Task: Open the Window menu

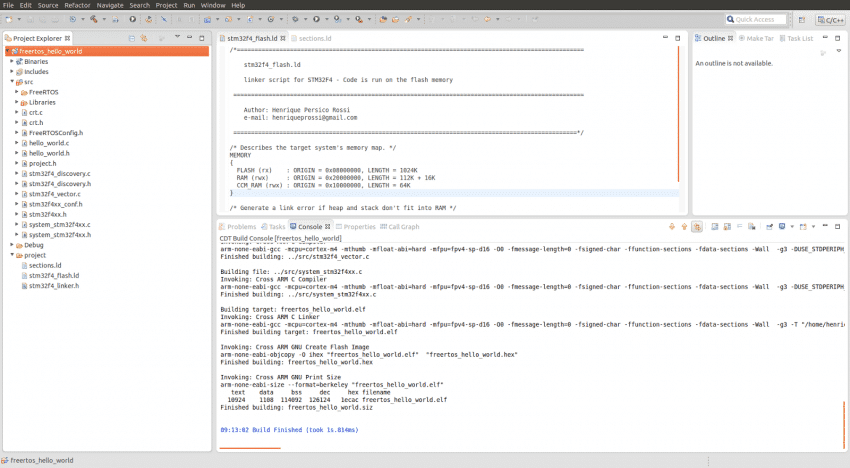Action: [x=213, y=5]
